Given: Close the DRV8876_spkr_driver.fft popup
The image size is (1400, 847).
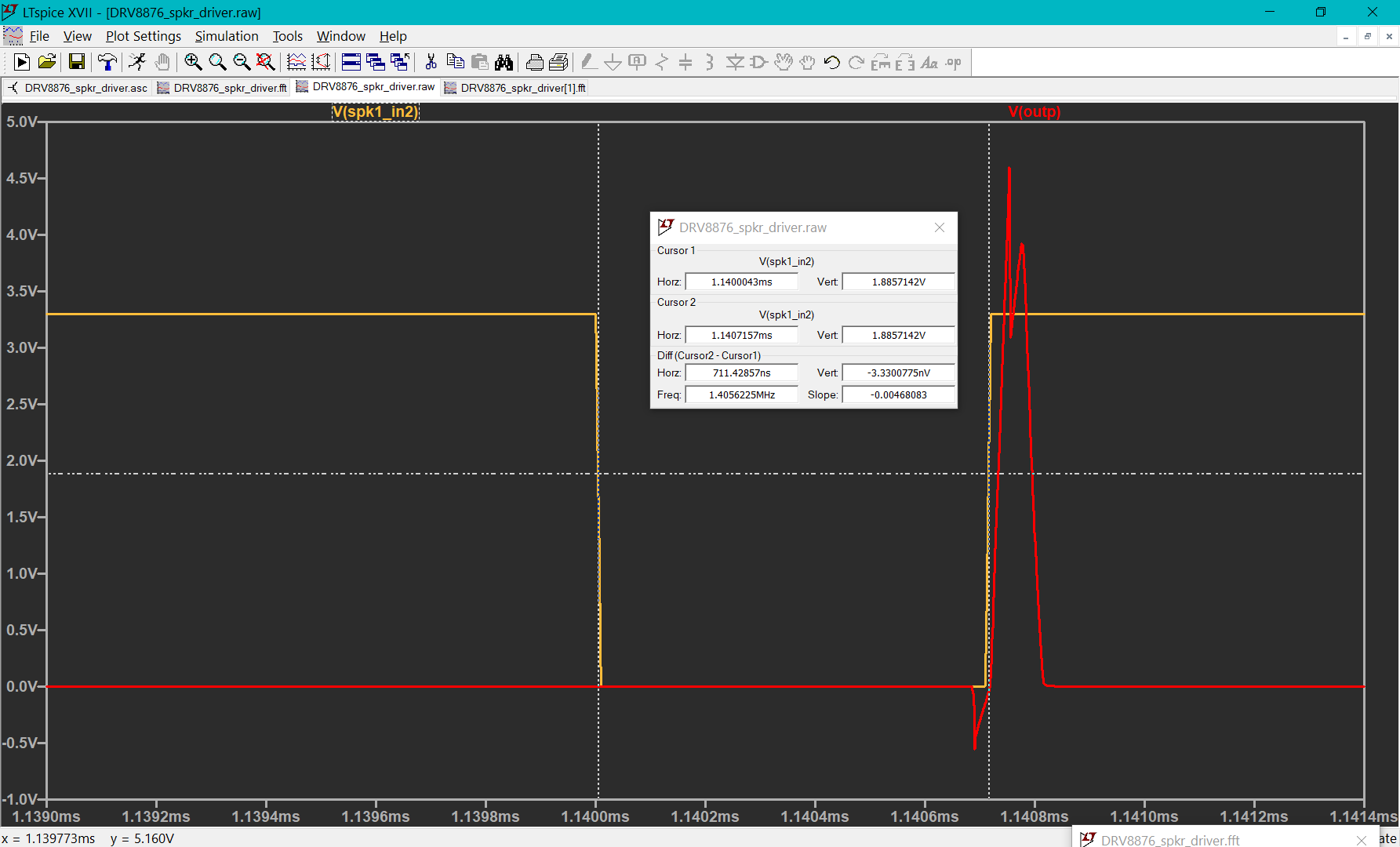Looking at the screenshot, I should click(x=1362, y=840).
